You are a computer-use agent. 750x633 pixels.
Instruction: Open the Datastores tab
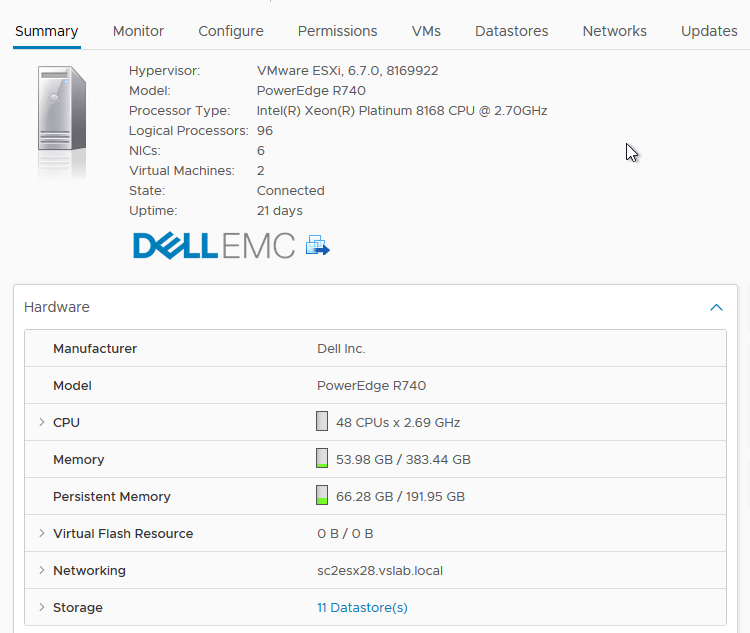coord(512,31)
